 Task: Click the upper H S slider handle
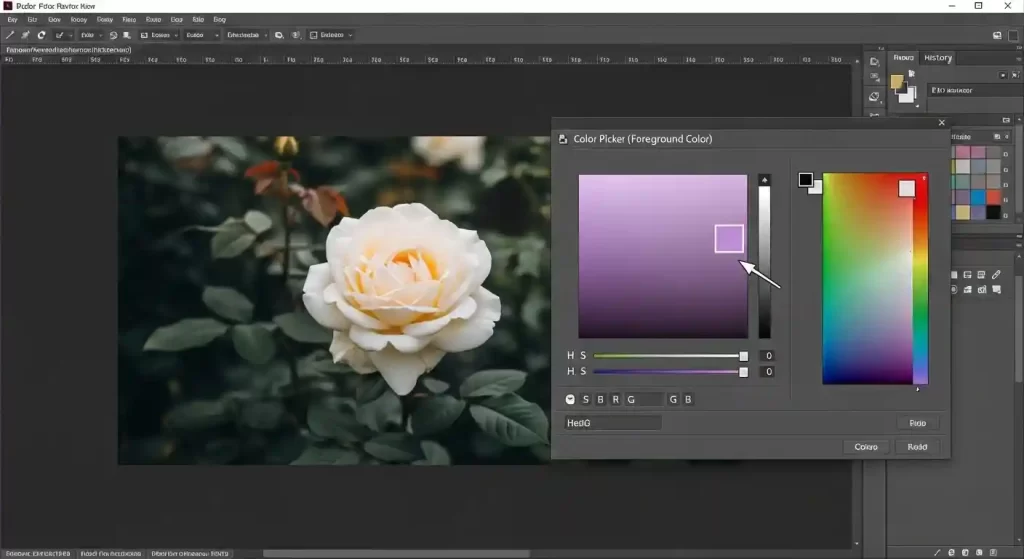(743, 357)
